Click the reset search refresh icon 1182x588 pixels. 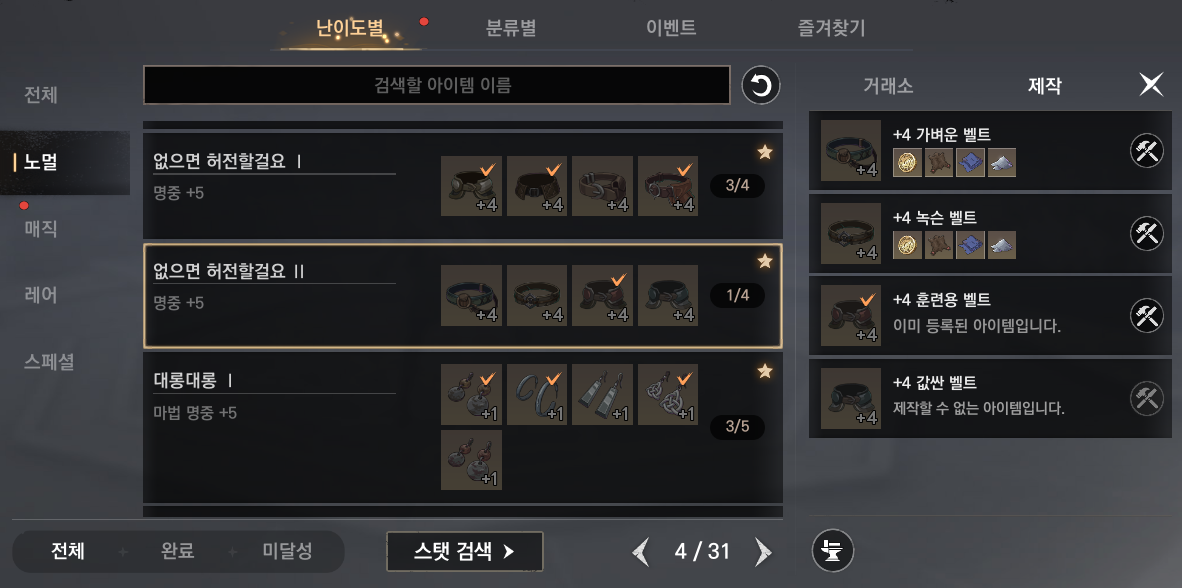[761, 85]
